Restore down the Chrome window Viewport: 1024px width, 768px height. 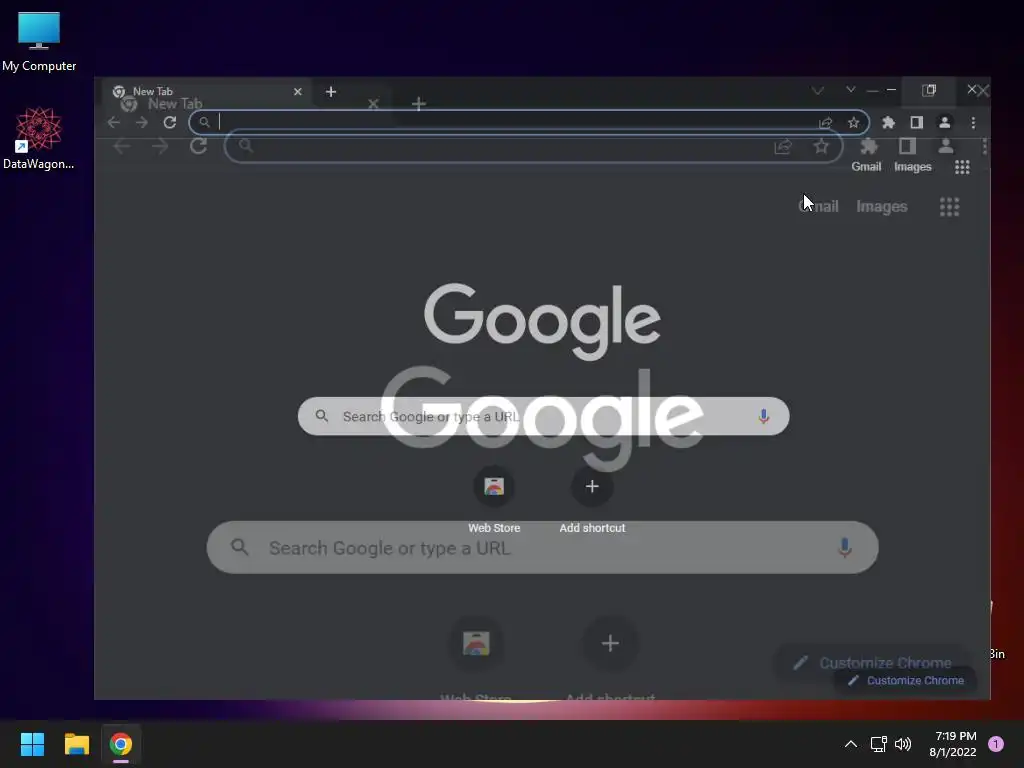(929, 90)
